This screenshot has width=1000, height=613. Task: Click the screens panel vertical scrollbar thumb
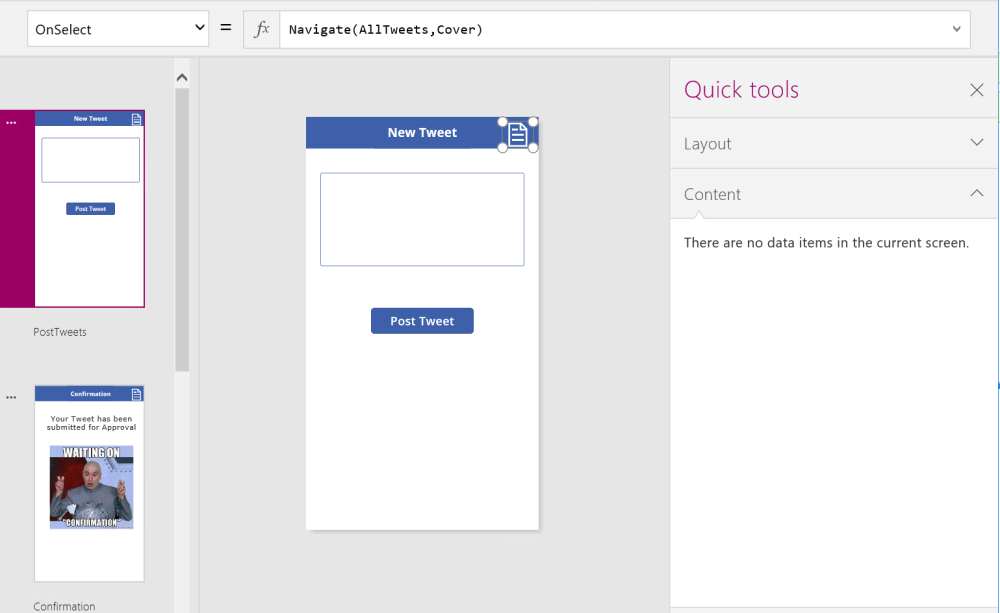pyautogui.click(x=182, y=230)
